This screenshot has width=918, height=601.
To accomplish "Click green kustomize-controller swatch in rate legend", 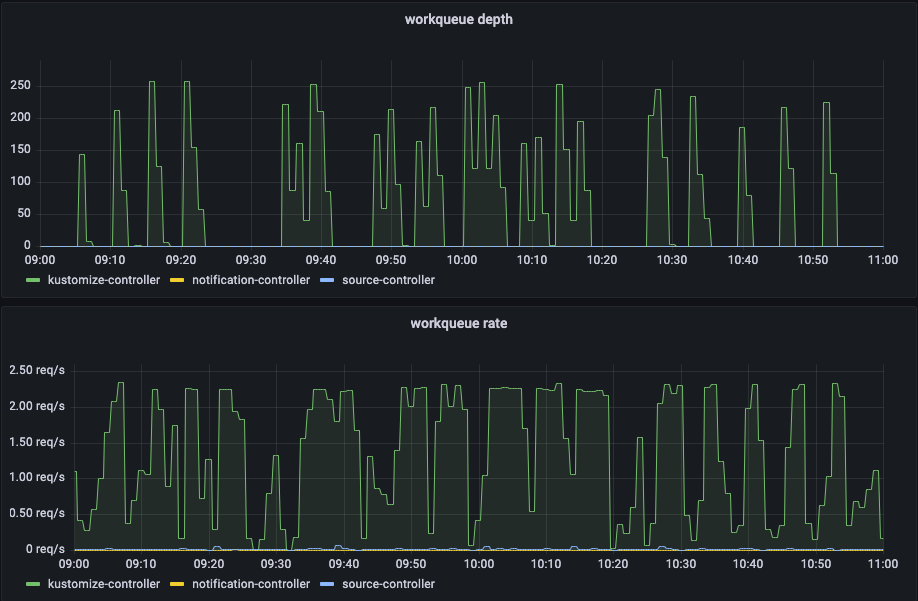I will tap(33, 584).
